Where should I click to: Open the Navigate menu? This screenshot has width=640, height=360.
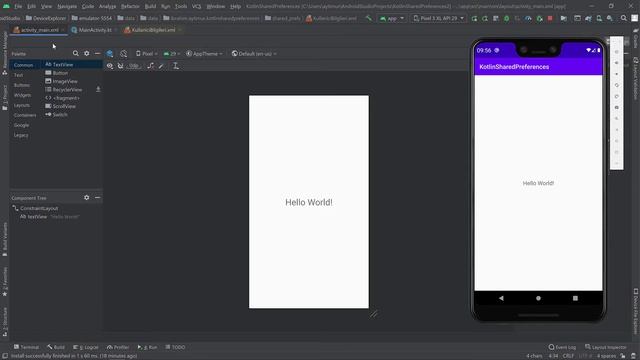click(x=67, y=6)
